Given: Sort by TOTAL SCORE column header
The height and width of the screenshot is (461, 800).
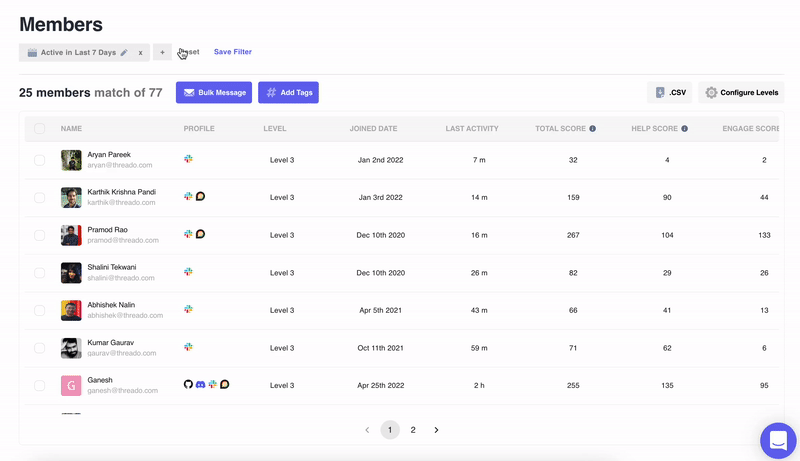Looking at the screenshot, I should click(560, 129).
